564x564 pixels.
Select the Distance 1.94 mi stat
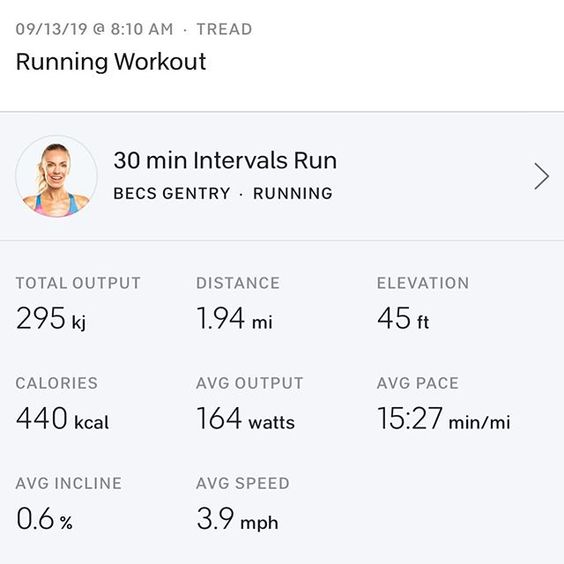pos(238,303)
